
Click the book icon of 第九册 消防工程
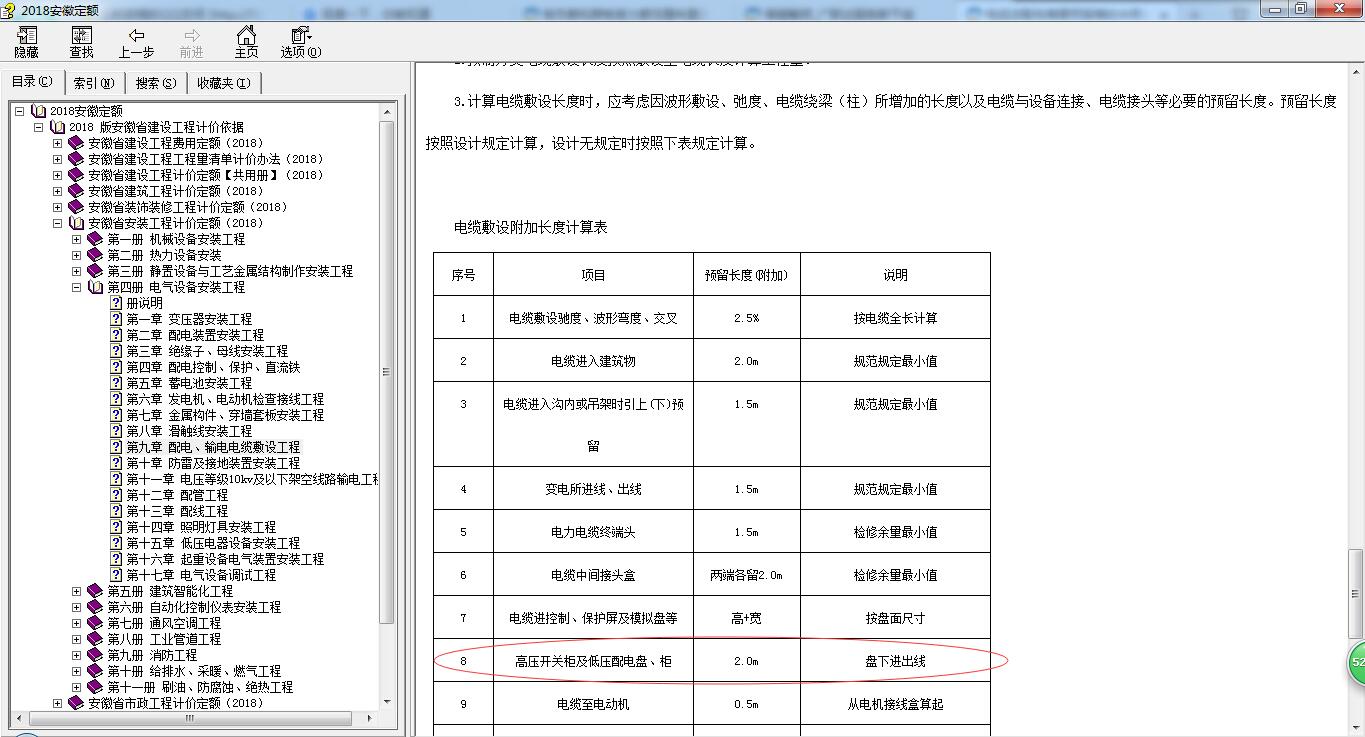(95, 655)
